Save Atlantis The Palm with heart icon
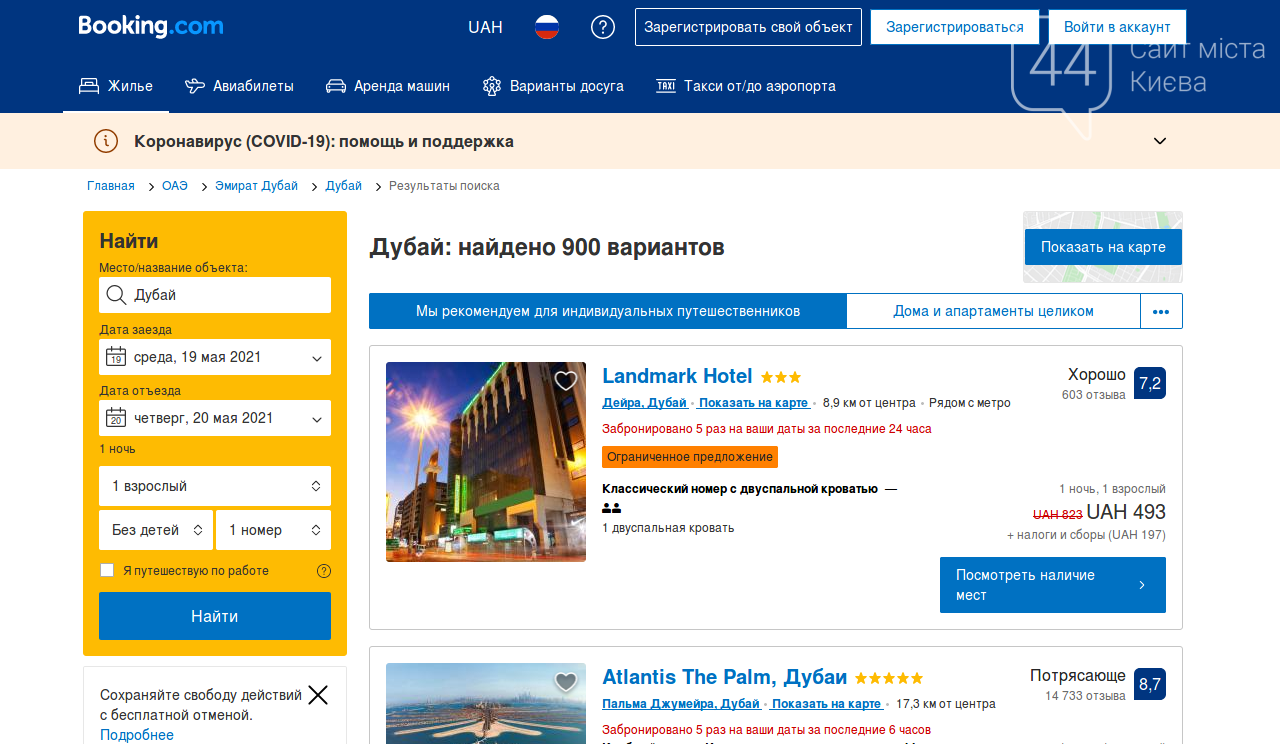This screenshot has height=744, width=1280. point(566,682)
